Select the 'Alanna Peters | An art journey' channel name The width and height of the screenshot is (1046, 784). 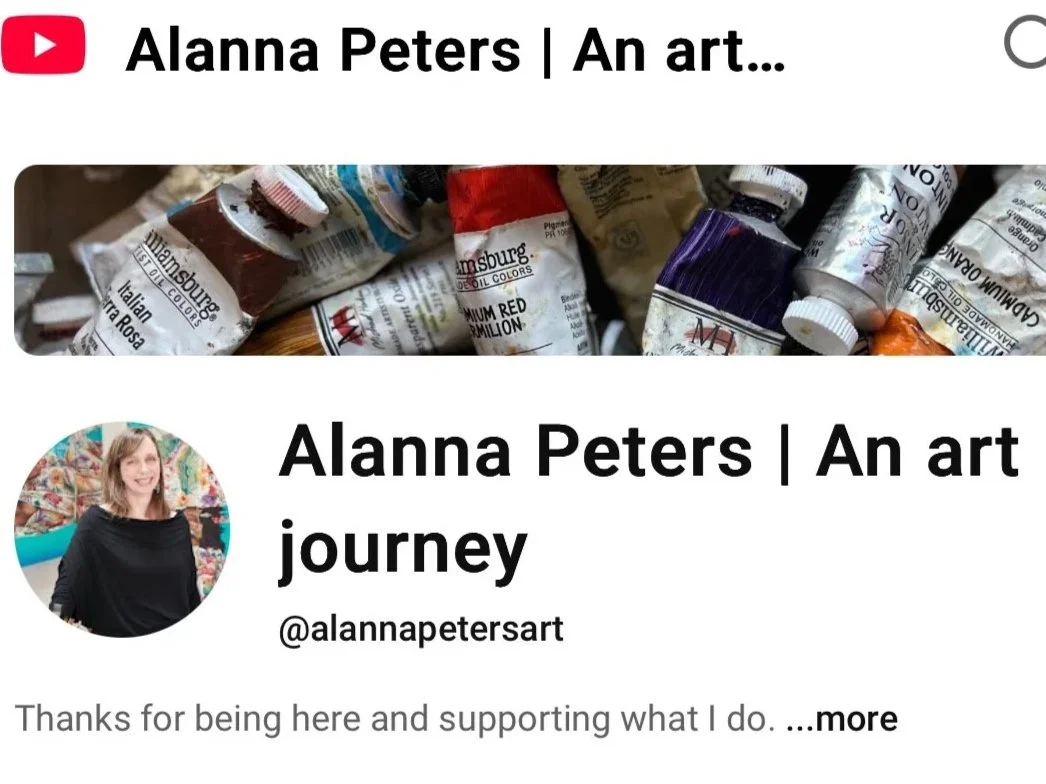coord(648,504)
